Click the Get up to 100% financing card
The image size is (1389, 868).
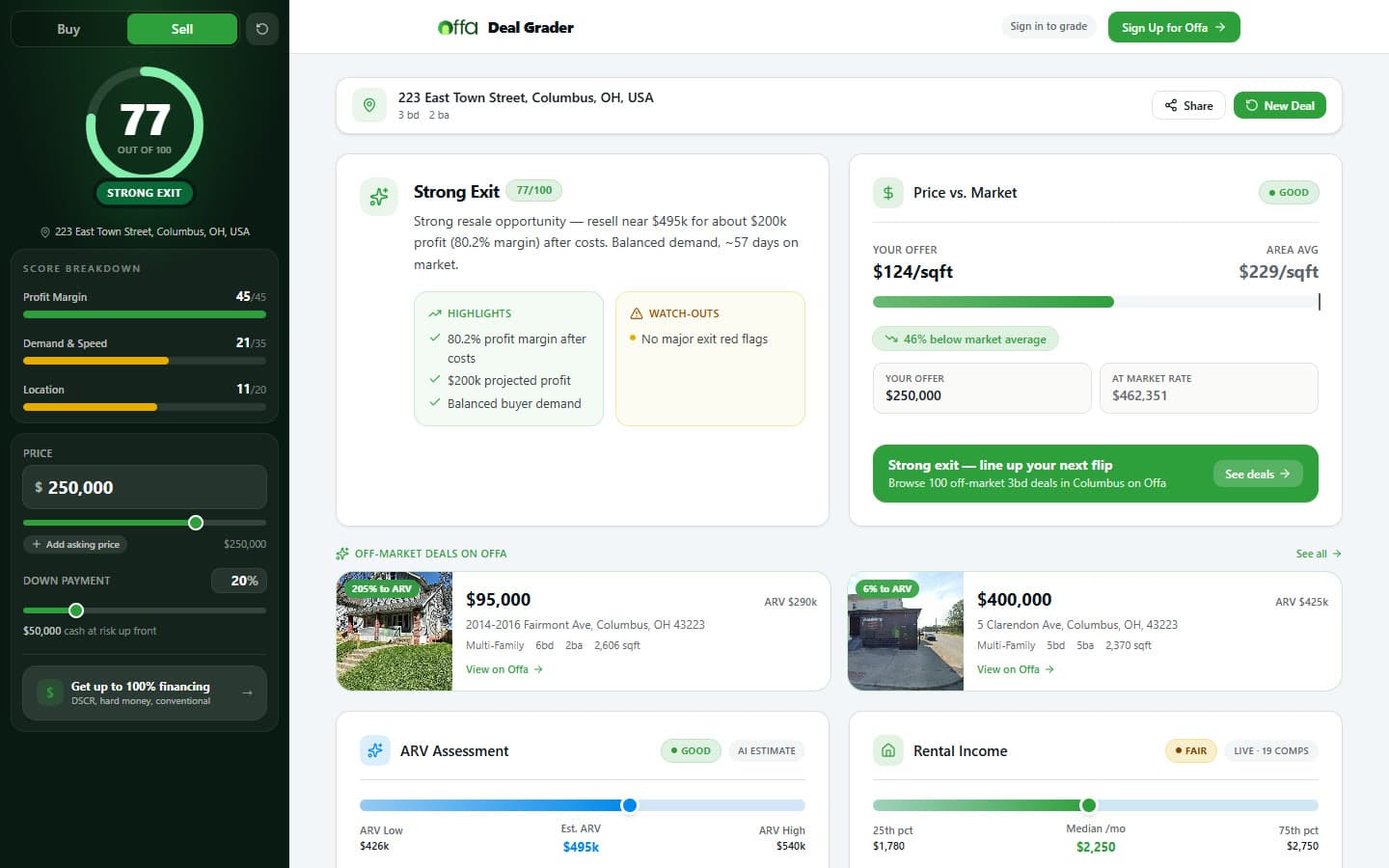(x=145, y=692)
